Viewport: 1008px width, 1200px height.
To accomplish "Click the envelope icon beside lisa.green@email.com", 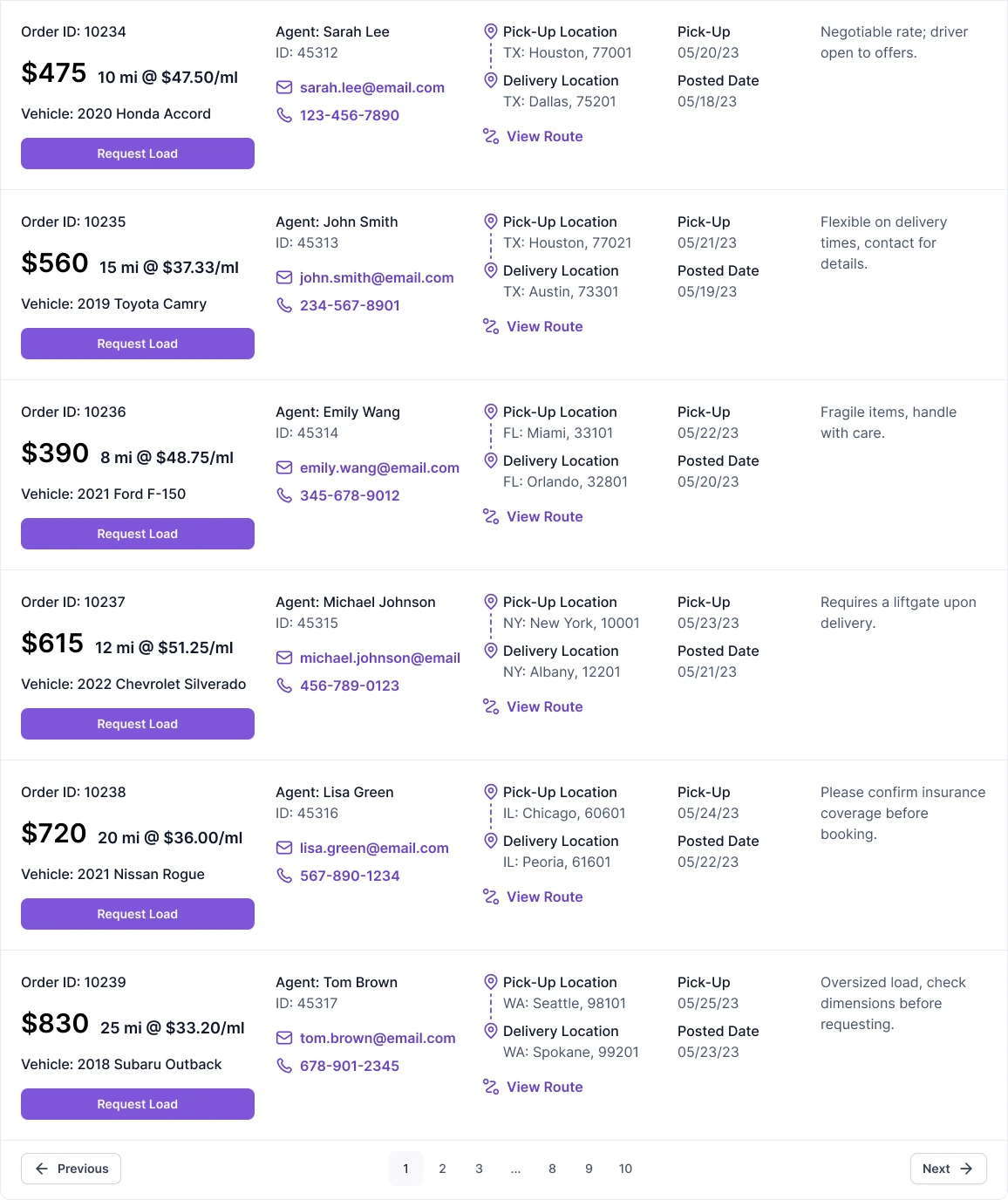I will tap(284, 848).
